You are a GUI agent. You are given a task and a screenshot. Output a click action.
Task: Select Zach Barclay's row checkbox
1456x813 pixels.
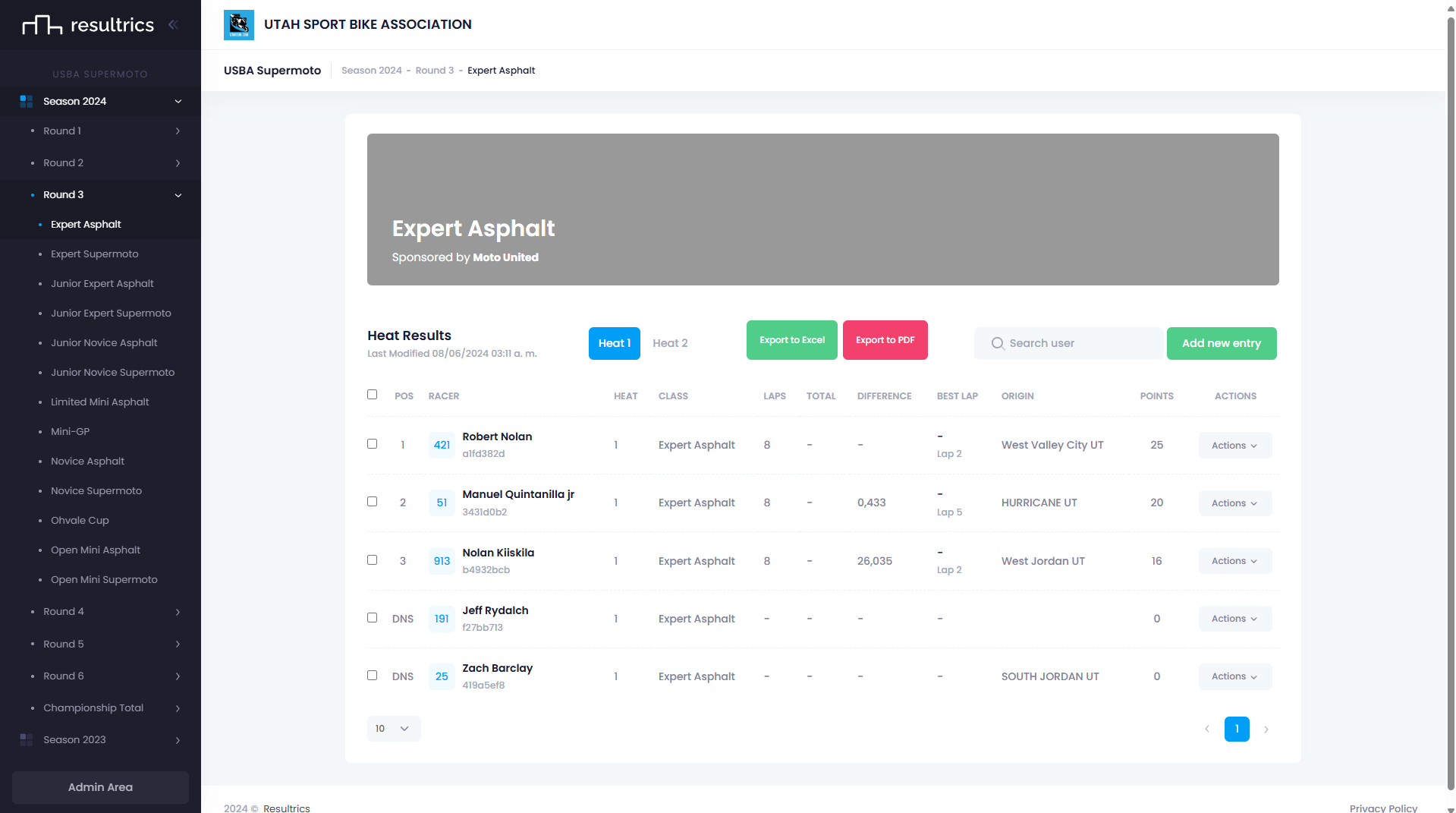(x=372, y=675)
